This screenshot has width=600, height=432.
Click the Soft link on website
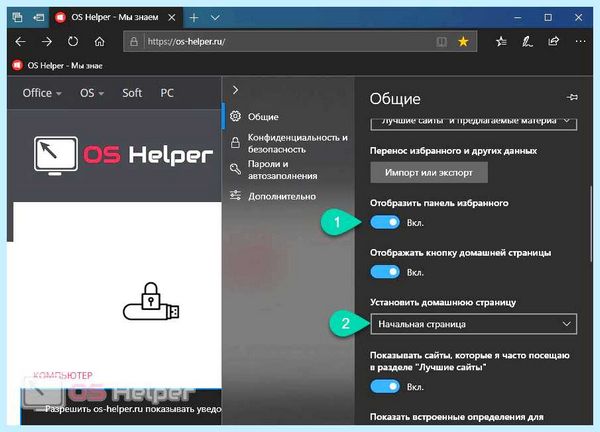132,93
